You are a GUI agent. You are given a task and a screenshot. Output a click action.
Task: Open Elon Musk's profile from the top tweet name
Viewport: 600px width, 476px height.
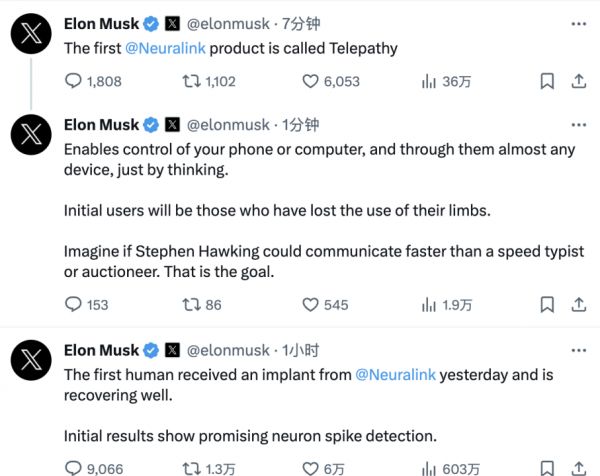[x=101, y=23]
